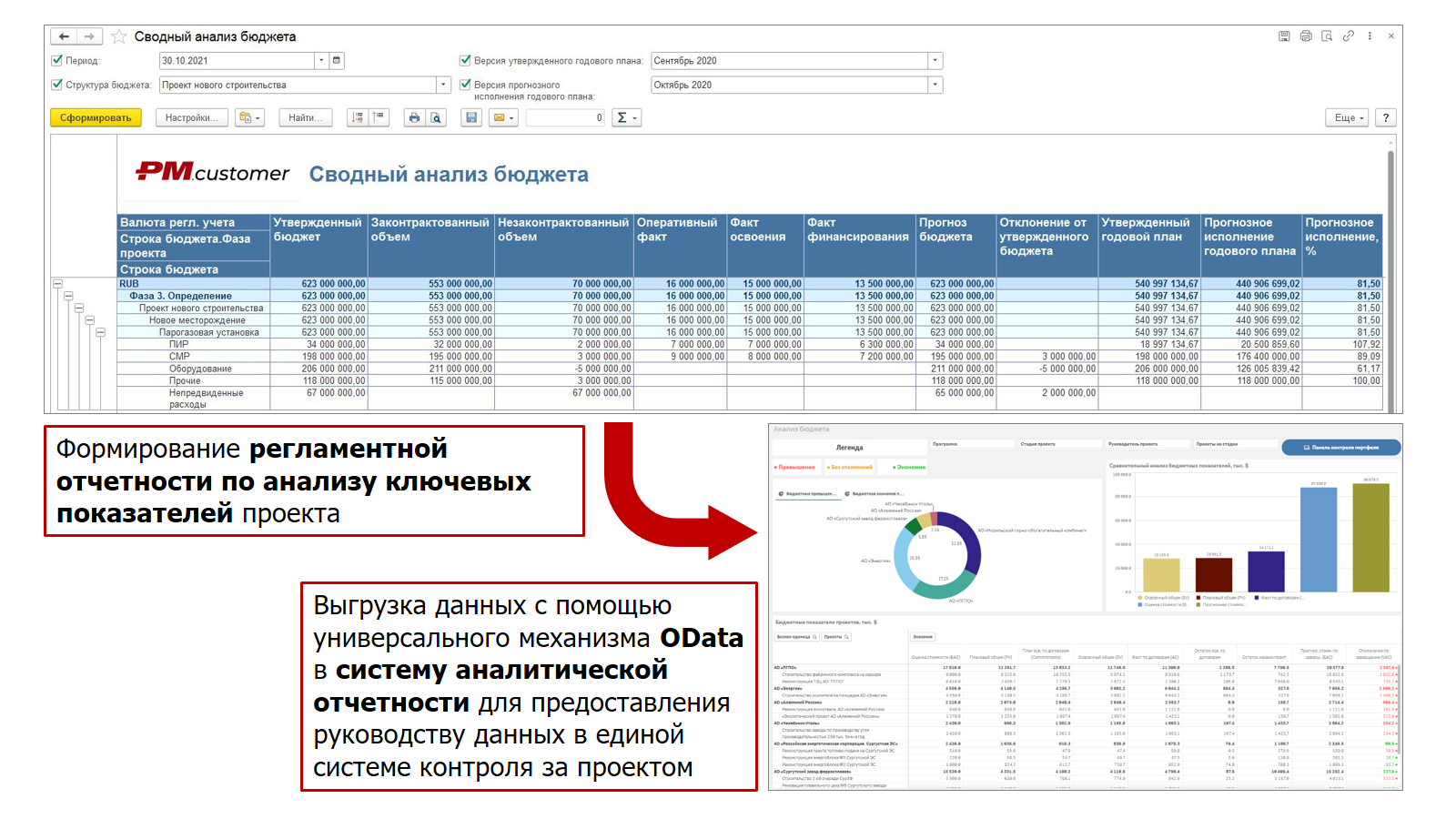The height and width of the screenshot is (819, 1456).
Task: Open the Настройки... settings button
Action: [x=192, y=117]
